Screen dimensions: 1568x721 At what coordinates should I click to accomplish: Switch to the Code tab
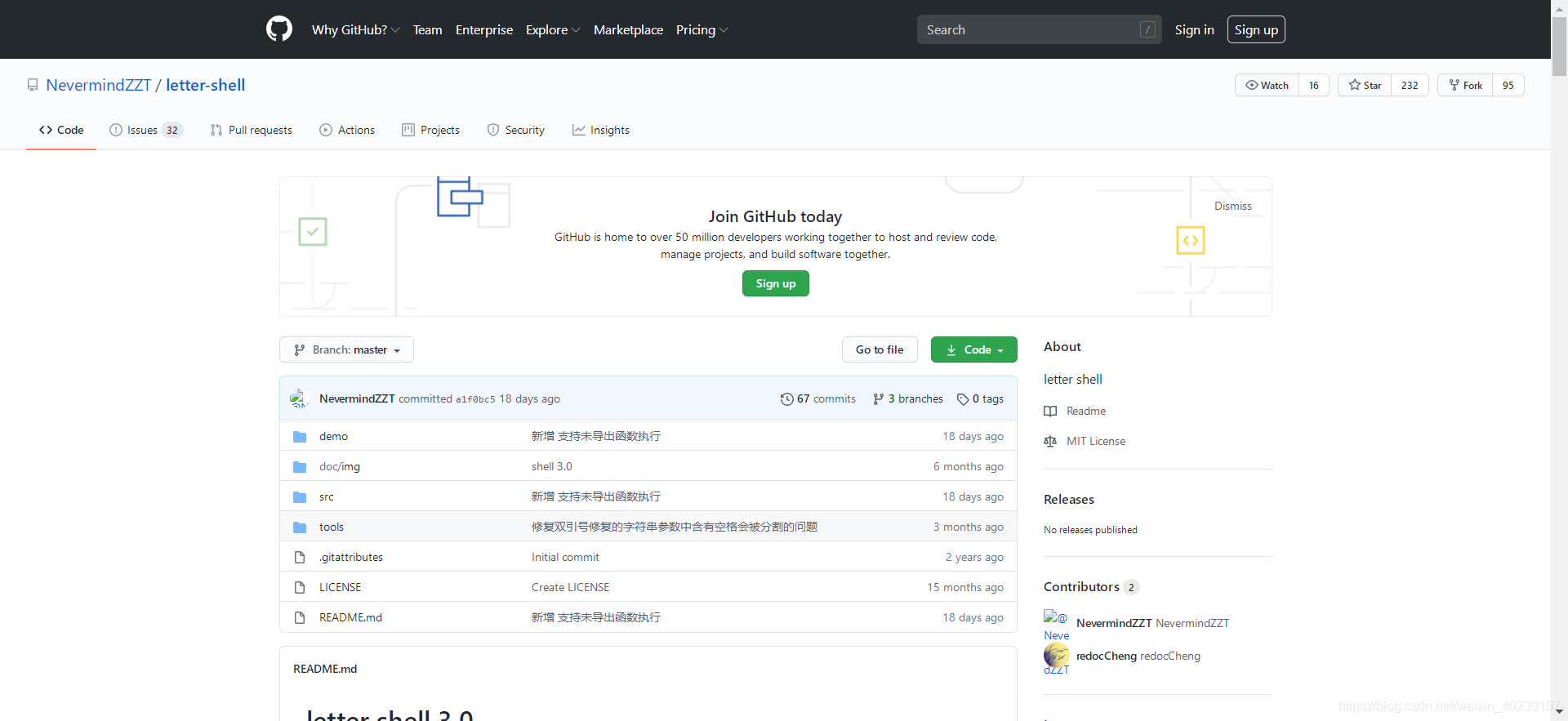point(61,130)
